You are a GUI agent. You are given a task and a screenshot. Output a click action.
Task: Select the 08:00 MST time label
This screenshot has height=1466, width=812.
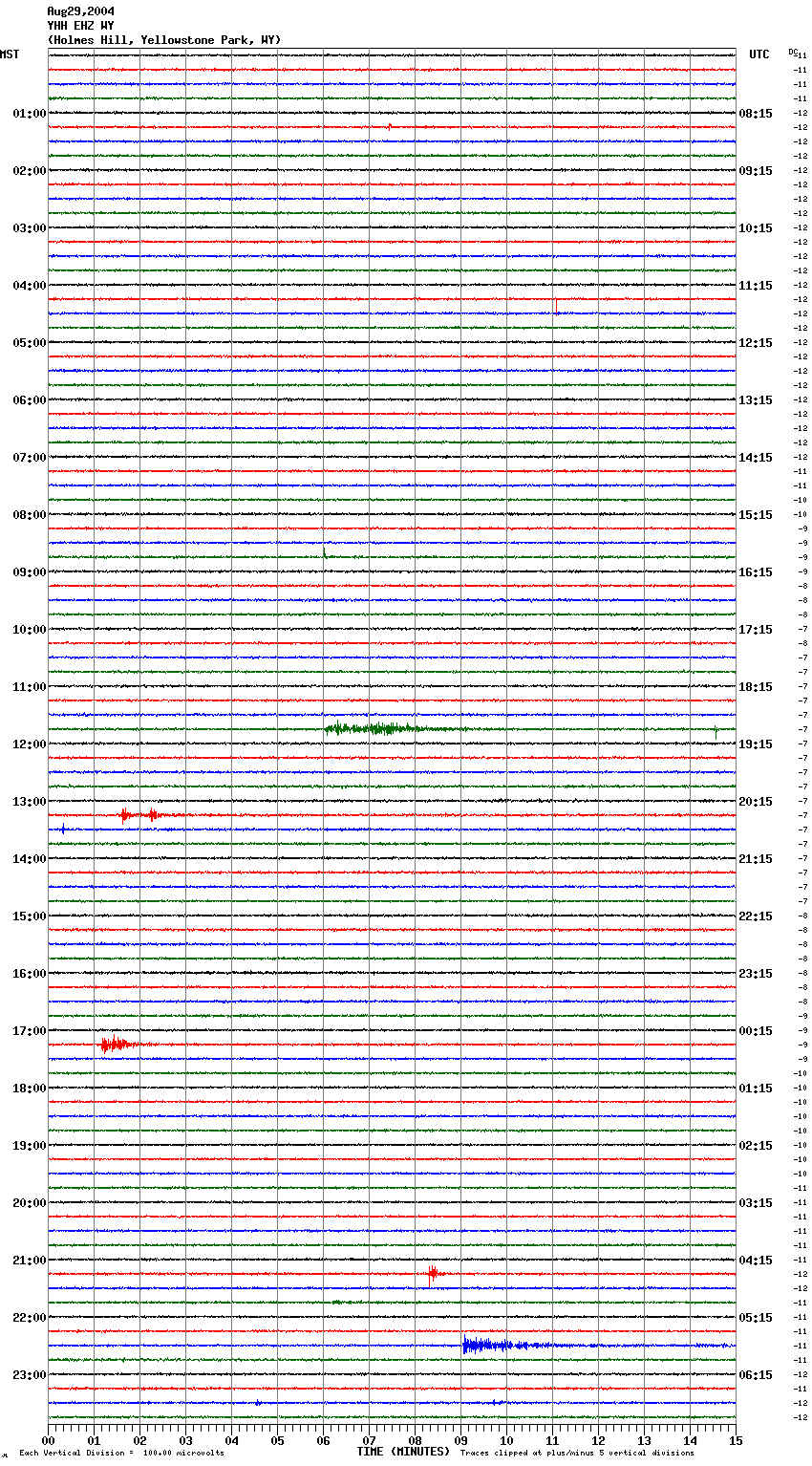(x=30, y=515)
